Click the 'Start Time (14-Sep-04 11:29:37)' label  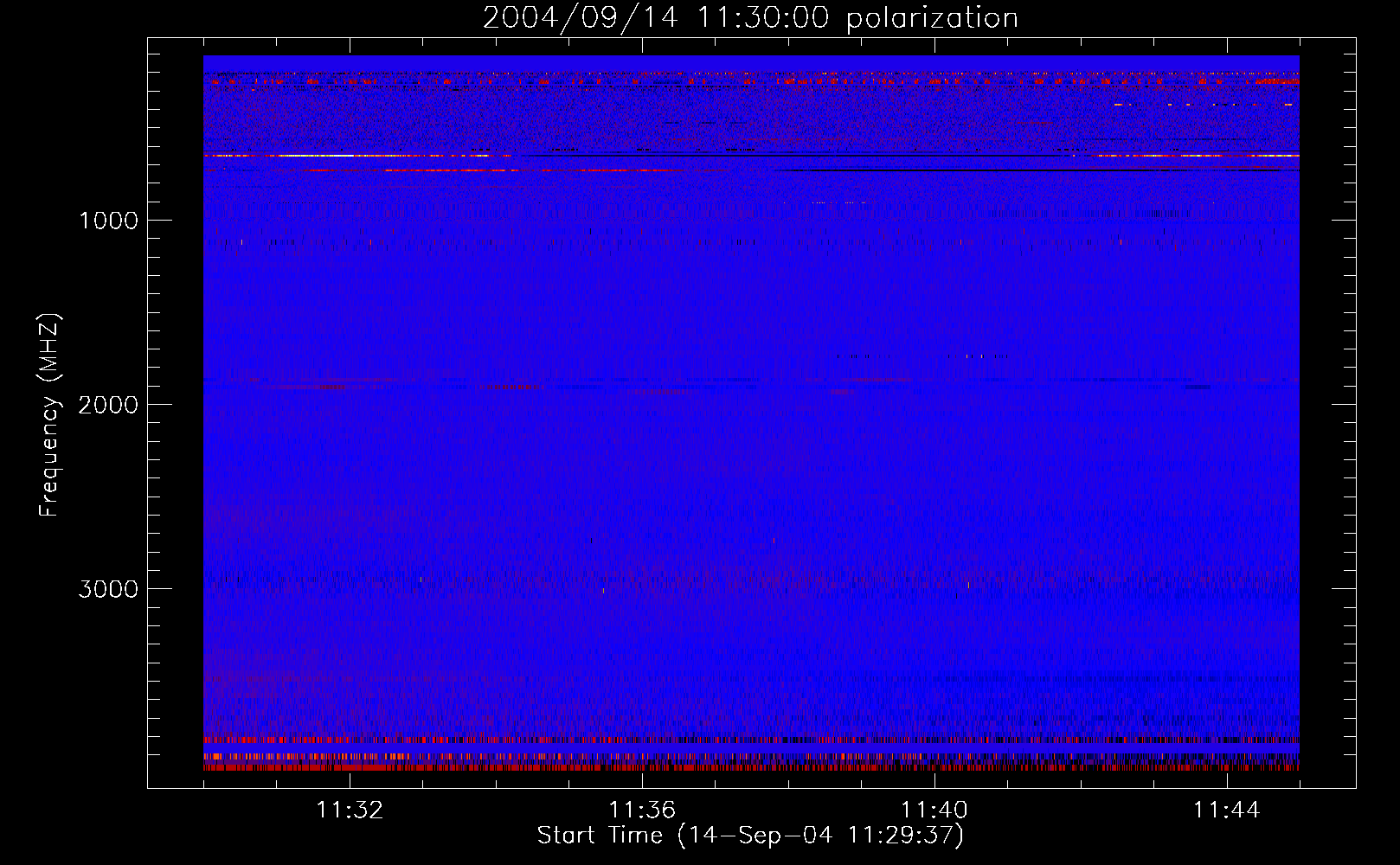point(750,836)
